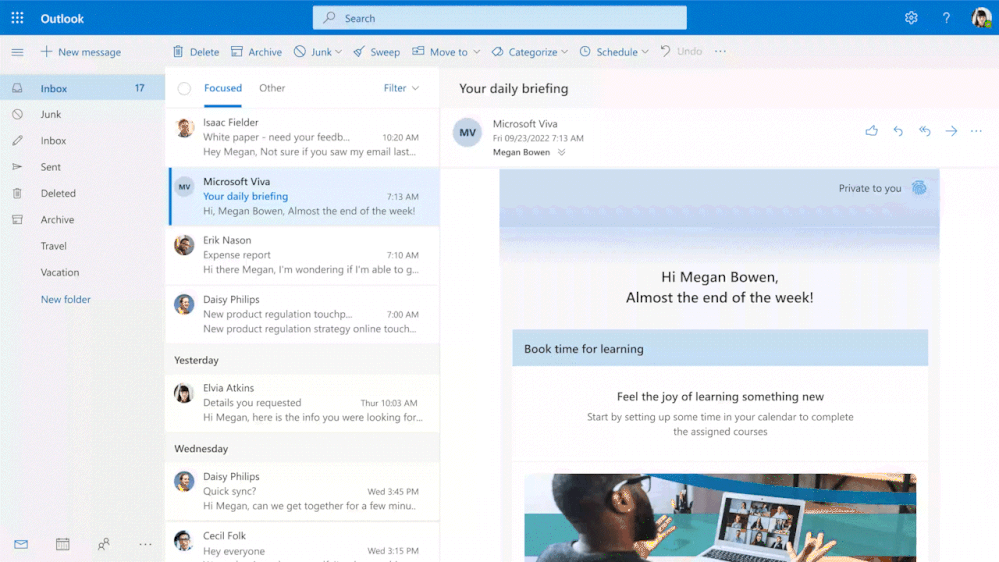Toggle the select all messages circle
999x562 pixels.
pos(184,89)
